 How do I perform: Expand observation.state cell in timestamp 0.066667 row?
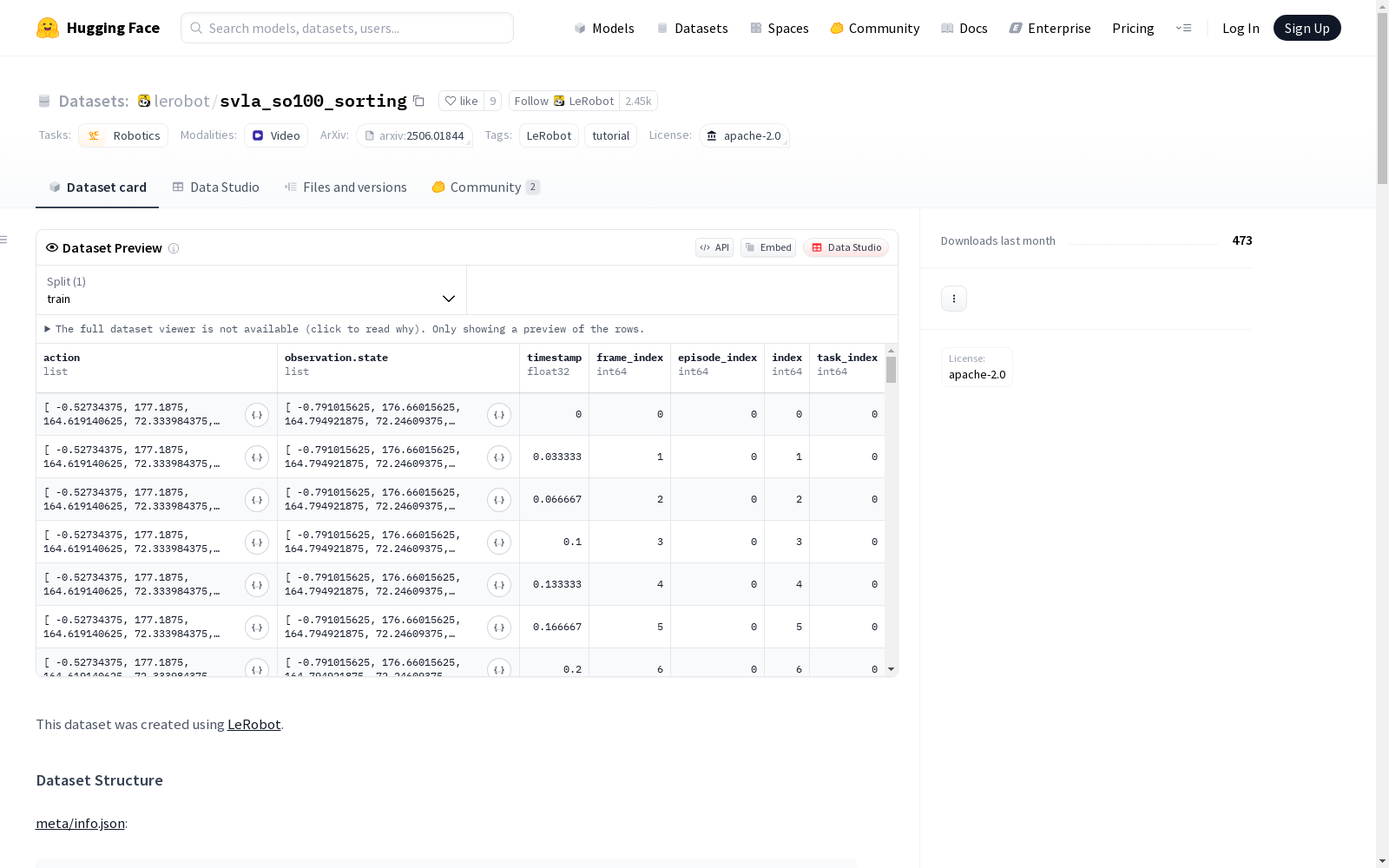(499, 500)
